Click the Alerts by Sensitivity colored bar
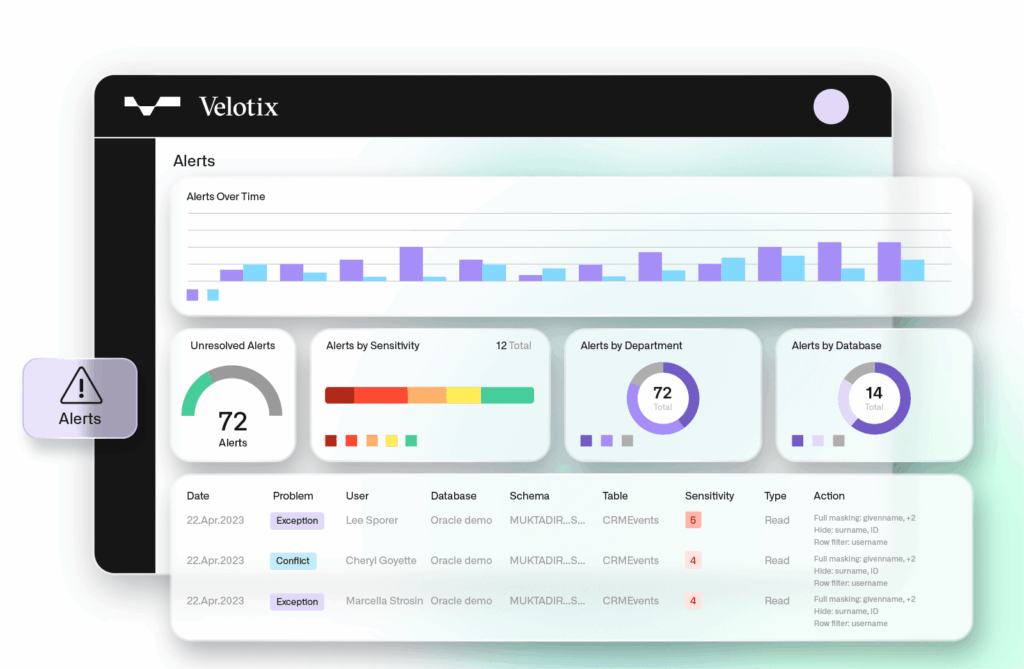The width and height of the screenshot is (1024, 669). [x=430, y=395]
